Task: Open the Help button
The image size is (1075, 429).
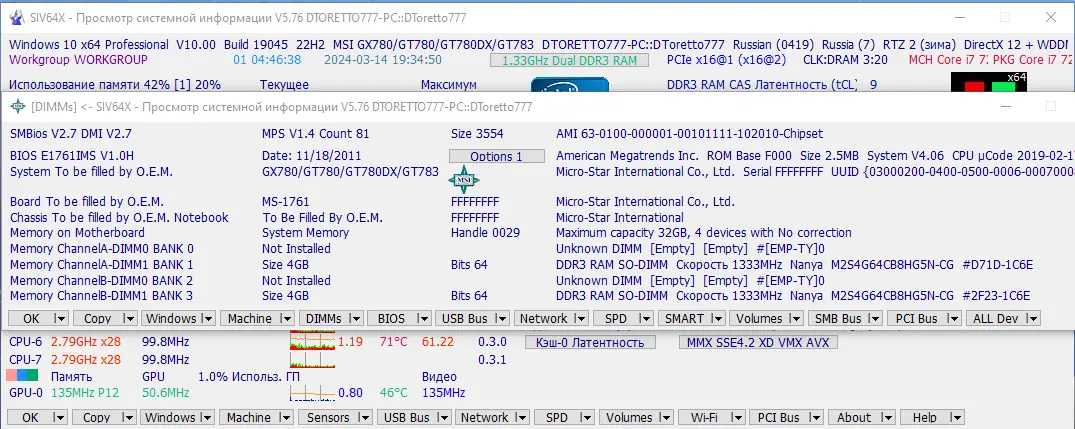Action: (925, 417)
